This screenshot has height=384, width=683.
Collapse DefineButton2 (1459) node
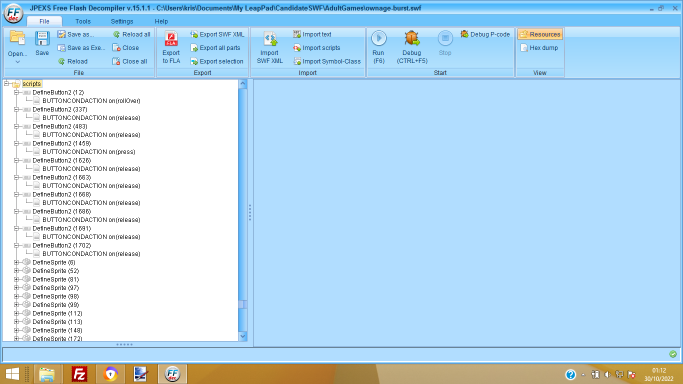coord(16,143)
